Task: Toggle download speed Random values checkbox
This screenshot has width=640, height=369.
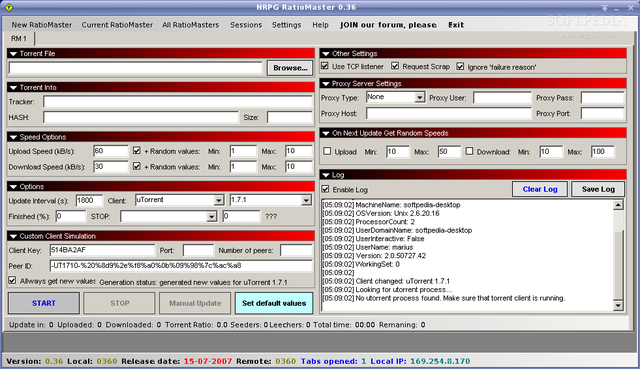Action: 137,167
